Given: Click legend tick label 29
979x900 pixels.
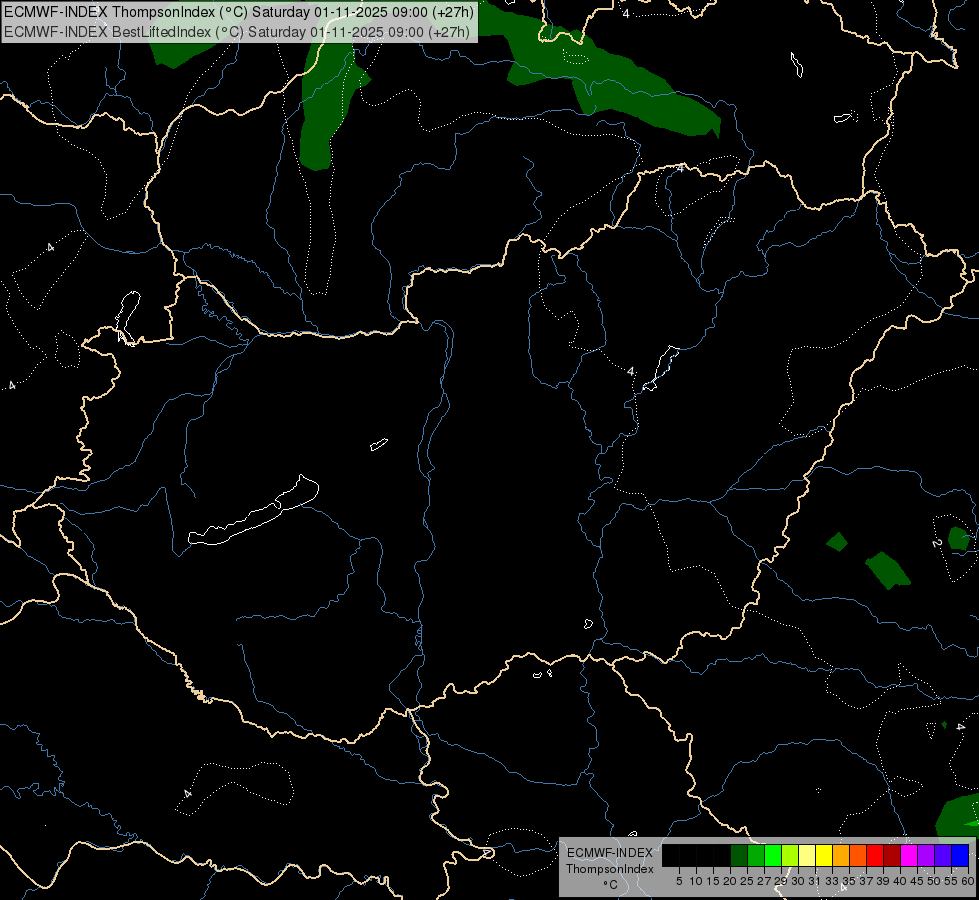Looking at the screenshot, I should click(781, 881).
